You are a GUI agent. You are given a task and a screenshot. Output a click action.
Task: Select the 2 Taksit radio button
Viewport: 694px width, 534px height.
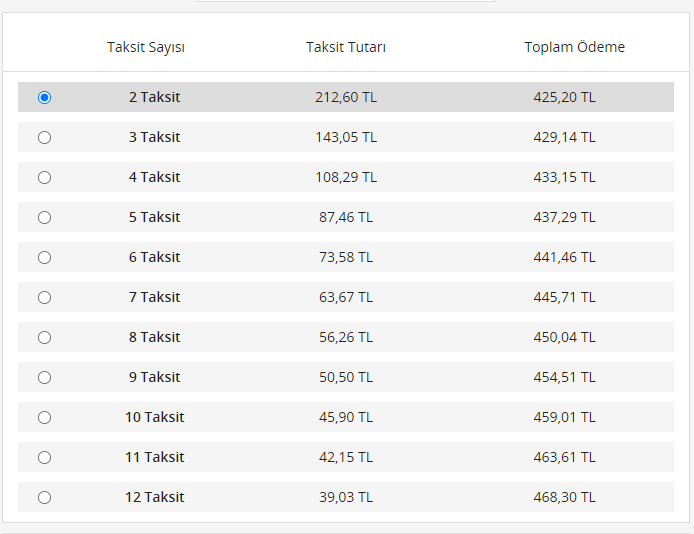[x=44, y=97]
